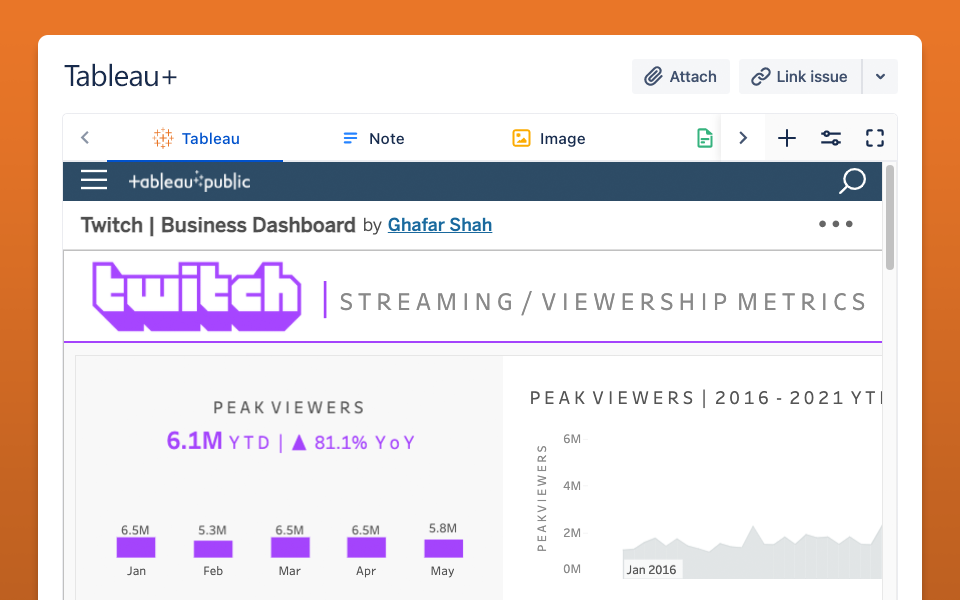The height and width of the screenshot is (600, 960).
Task: Click the STREAMING / VIEWERSHIP METRICS heading
Action: (603, 302)
